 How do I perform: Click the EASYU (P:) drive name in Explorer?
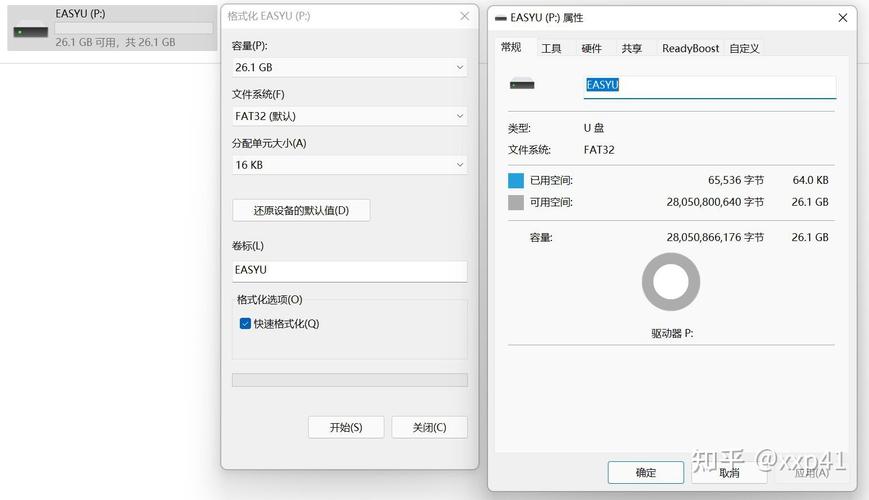tap(80, 14)
